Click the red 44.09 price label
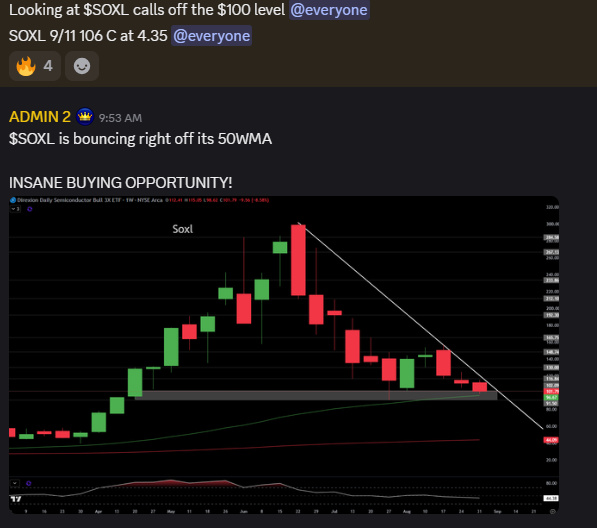The image size is (597, 528). 551,440
